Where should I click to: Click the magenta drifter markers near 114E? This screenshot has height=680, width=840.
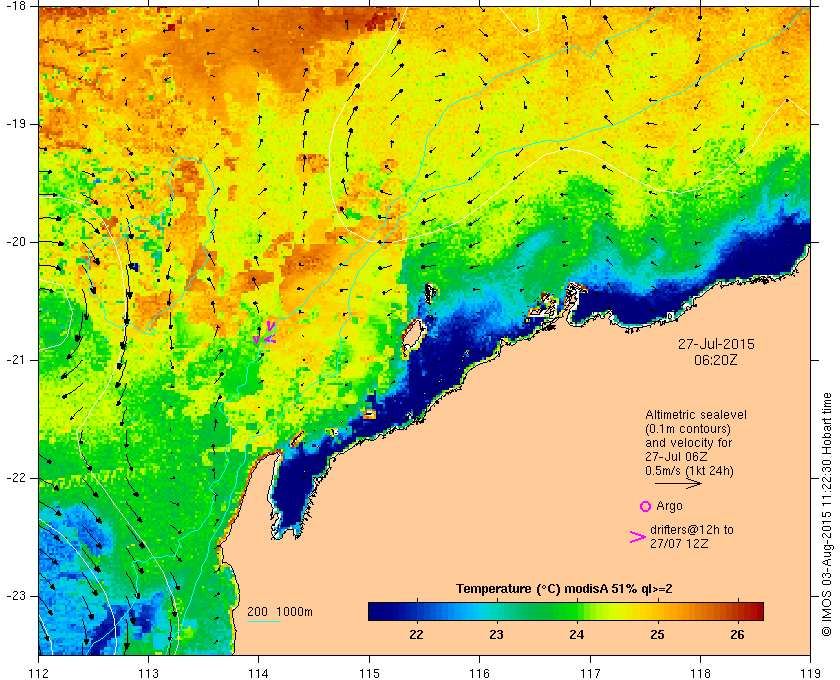[265, 333]
